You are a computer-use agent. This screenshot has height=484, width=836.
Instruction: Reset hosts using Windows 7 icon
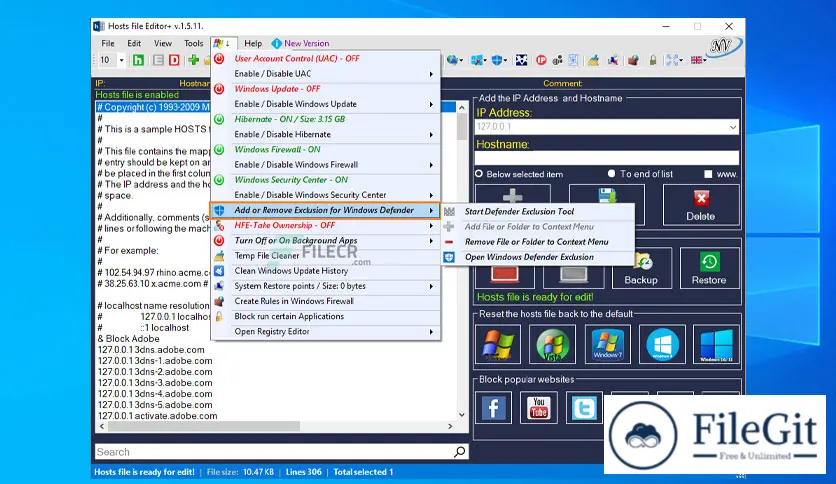[607, 344]
